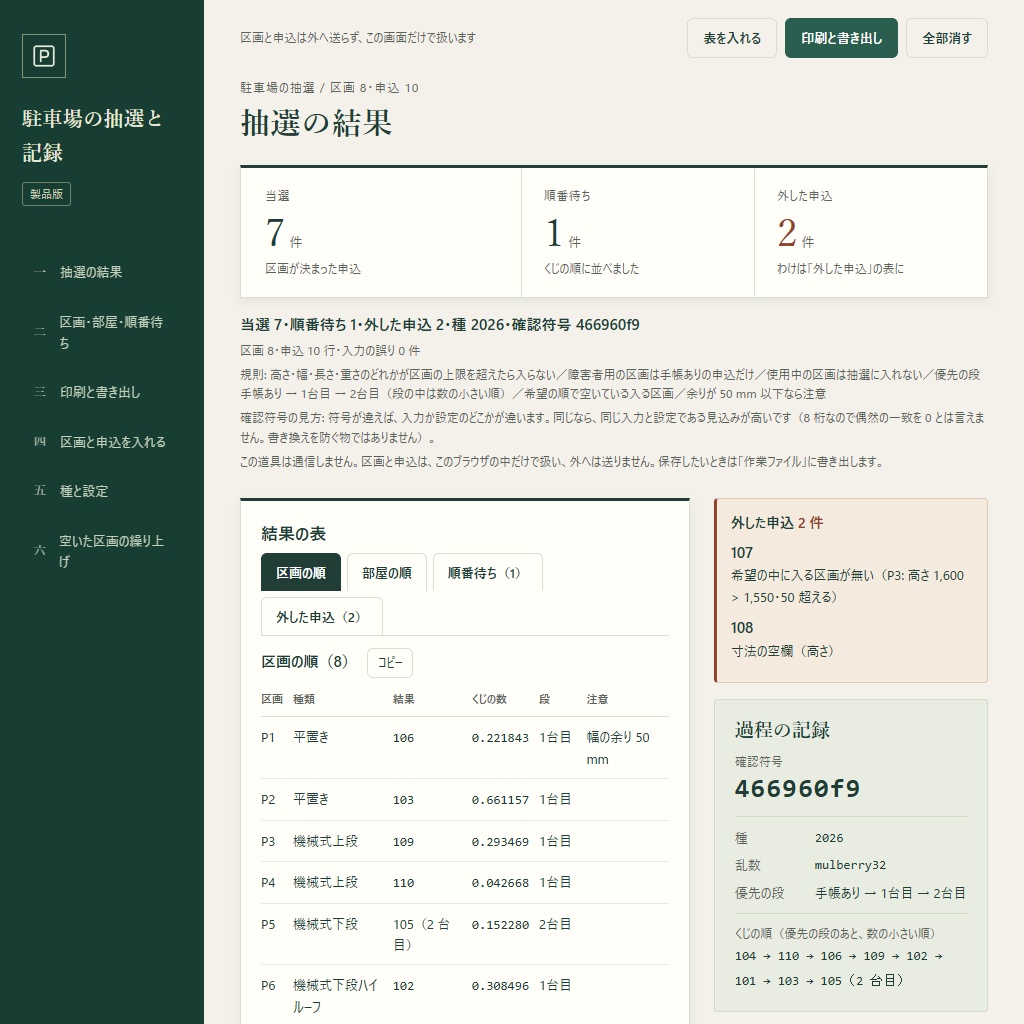Click 2台目 in the P5 row
Image resolution: width=1024 pixels, height=1024 pixels.
pyautogui.click(x=555, y=924)
